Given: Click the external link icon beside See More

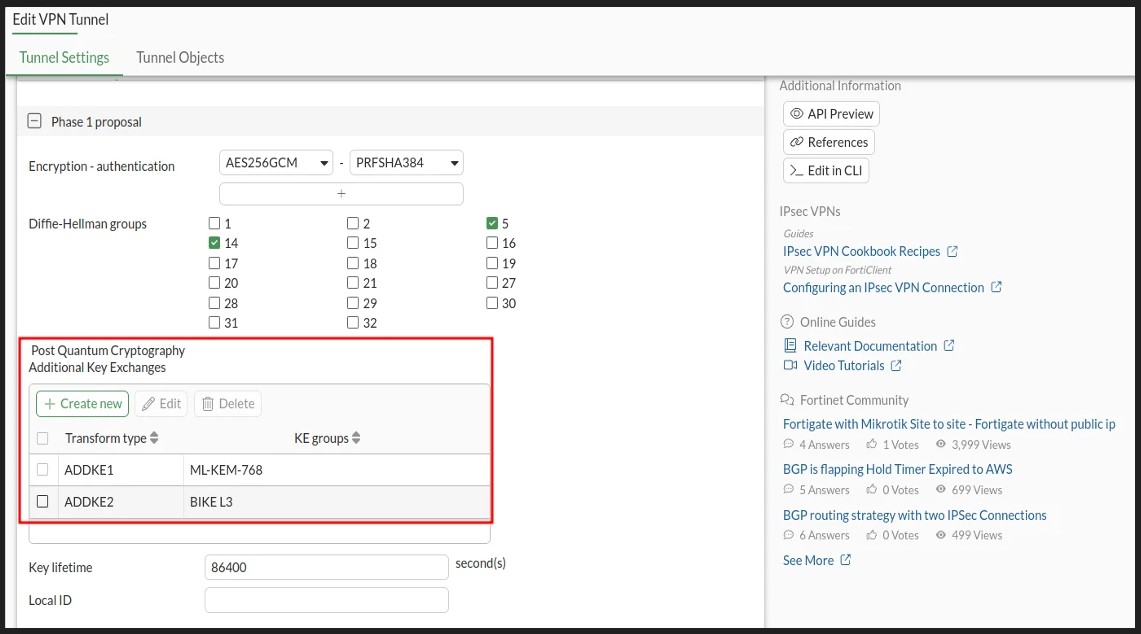Looking at the screenshot, I should tap(845, 560).
